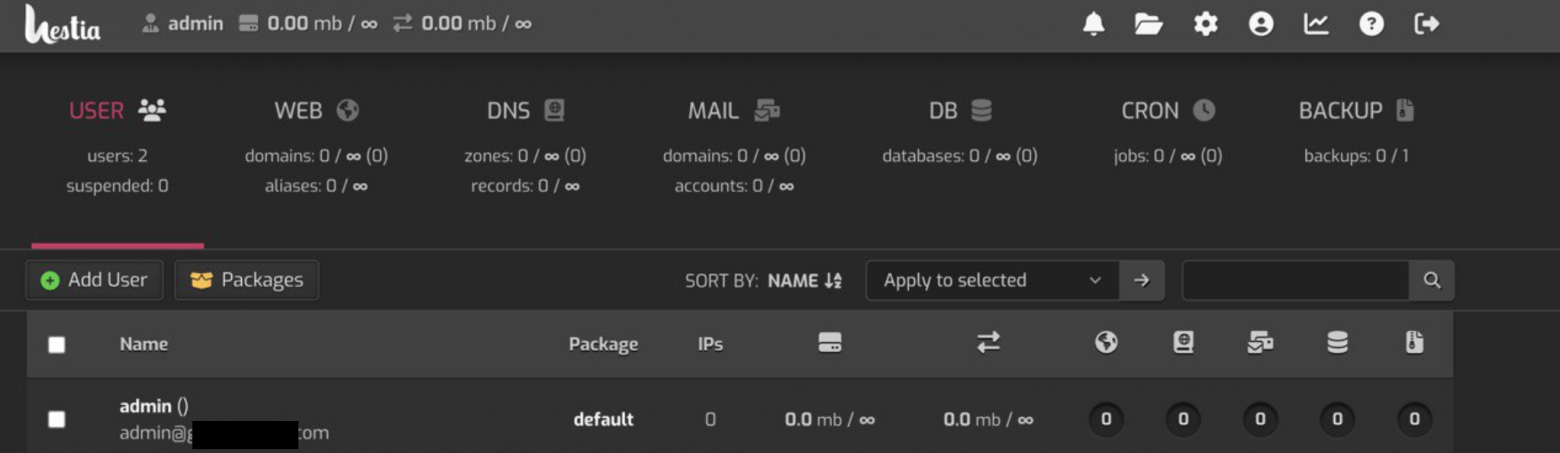The image size is (1560, 453).
Task: Go to the MAIL tab
Action: point(733,111)
